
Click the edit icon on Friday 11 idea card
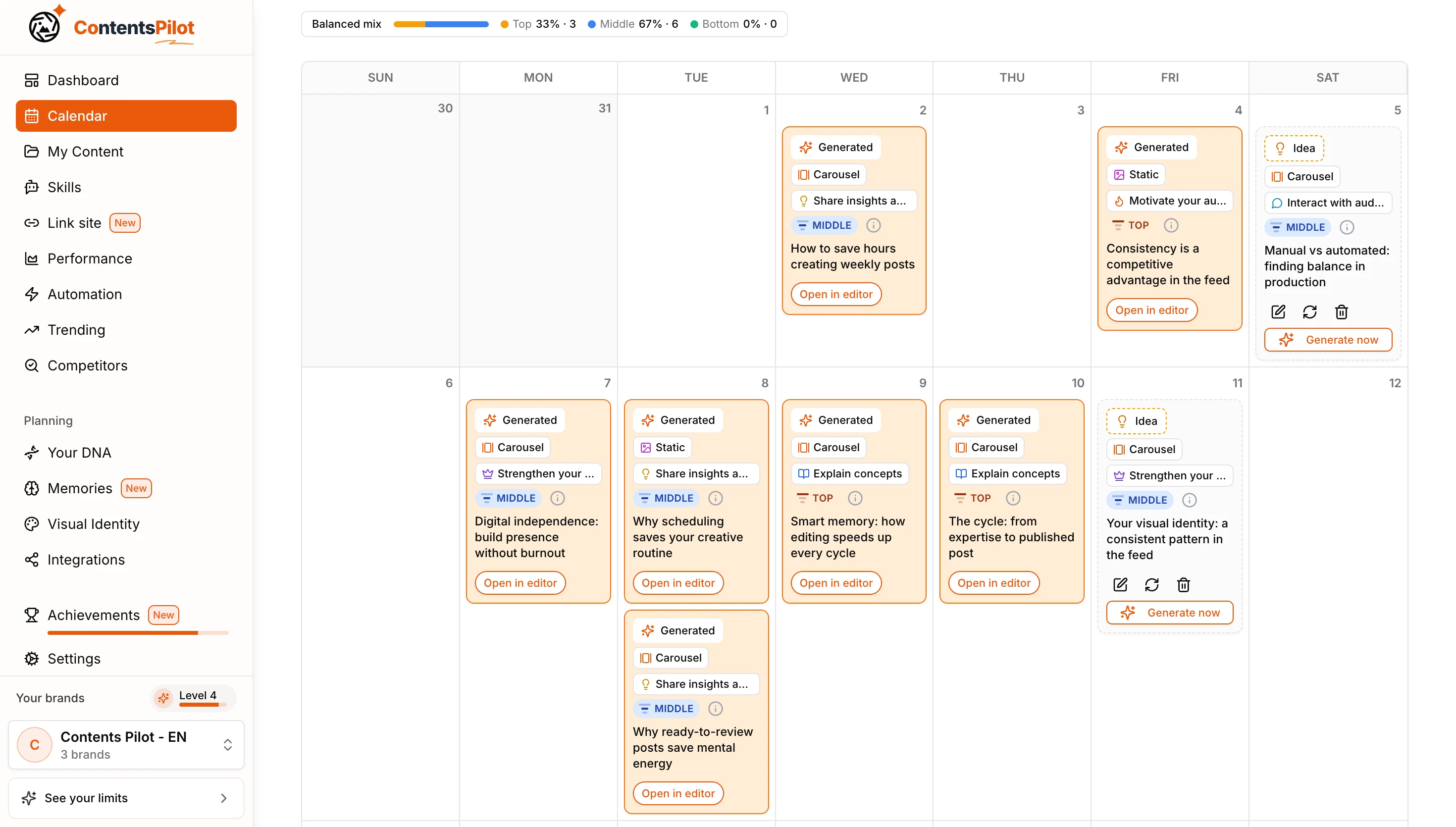(x=1120, y=584)
